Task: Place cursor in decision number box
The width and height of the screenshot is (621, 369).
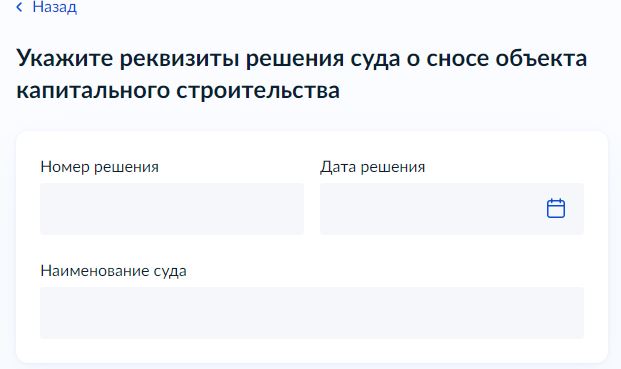Action: [172, 209]
